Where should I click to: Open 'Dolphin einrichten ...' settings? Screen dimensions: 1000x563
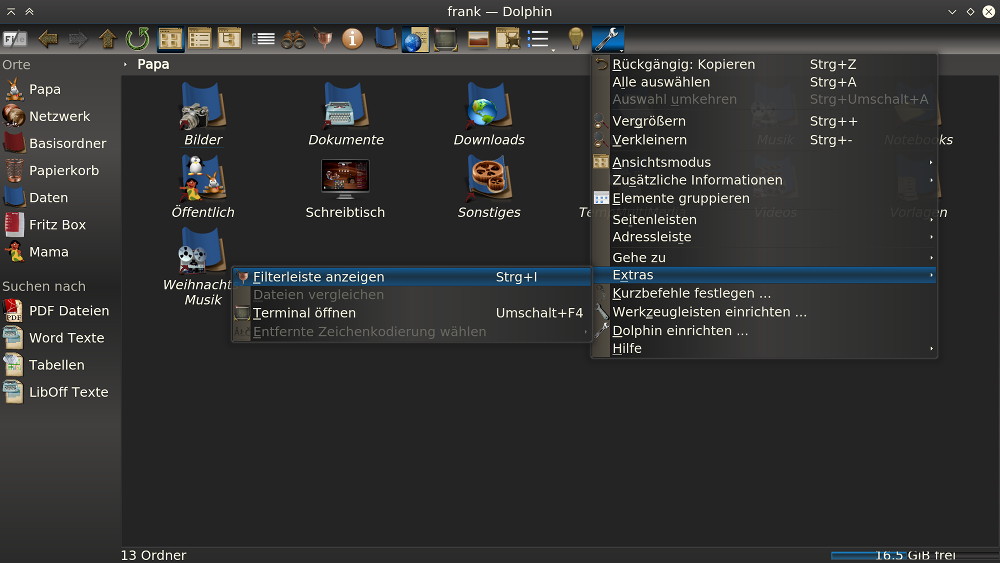(x=764, y=330)
